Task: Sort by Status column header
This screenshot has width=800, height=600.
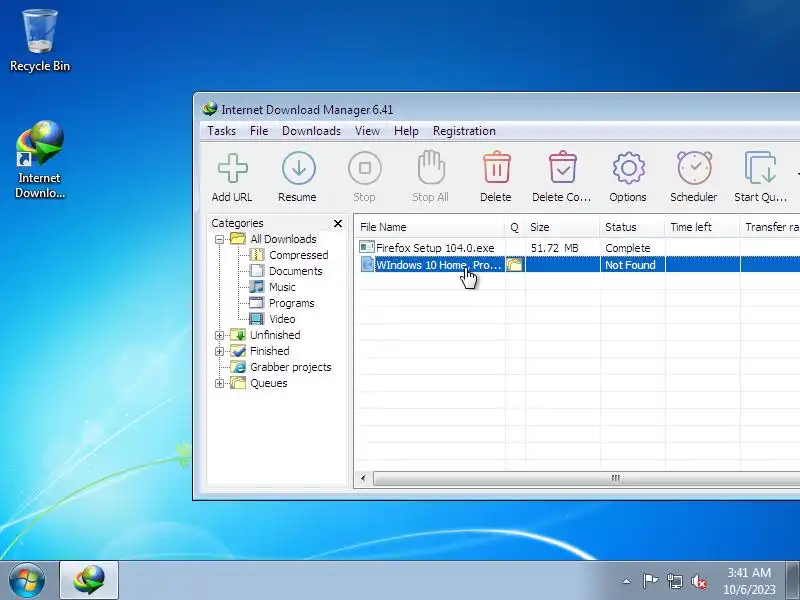Action: click(632, 227)
